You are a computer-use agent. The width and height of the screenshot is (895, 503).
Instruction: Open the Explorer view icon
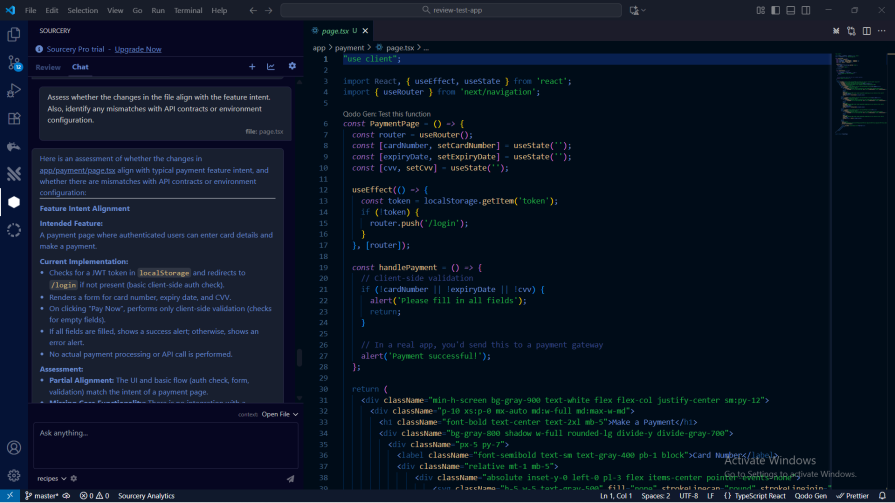pos(14,34)
